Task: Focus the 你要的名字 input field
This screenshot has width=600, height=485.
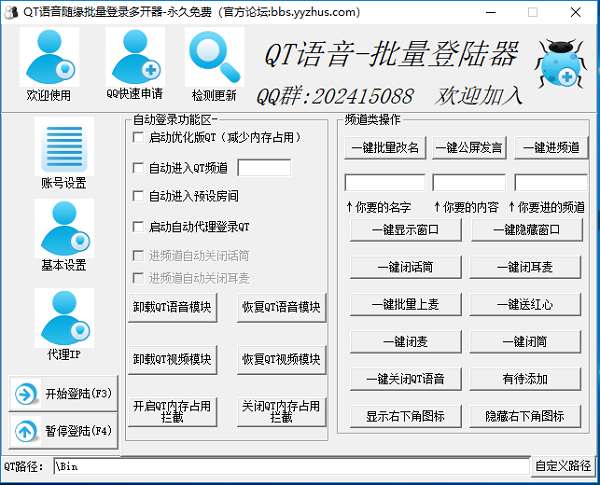Action: tap(385, 182)
